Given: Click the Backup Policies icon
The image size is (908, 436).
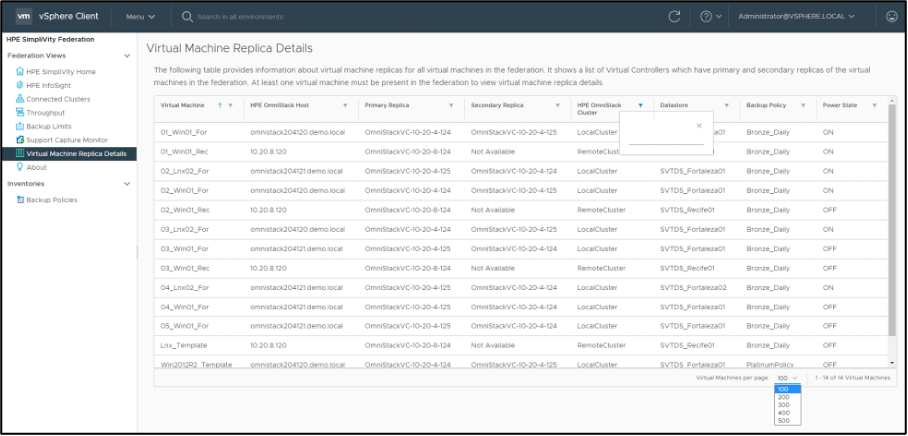Looking at the screenshot, I should pyautogui.click(x=20, y=200).
